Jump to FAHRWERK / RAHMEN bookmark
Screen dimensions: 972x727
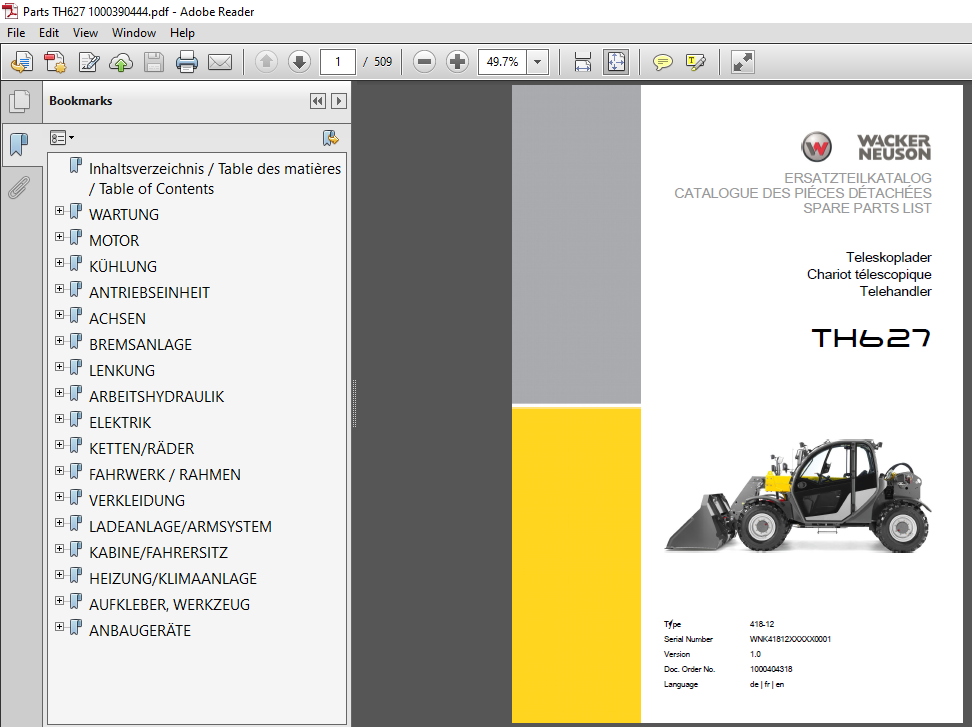pos(165,475)
